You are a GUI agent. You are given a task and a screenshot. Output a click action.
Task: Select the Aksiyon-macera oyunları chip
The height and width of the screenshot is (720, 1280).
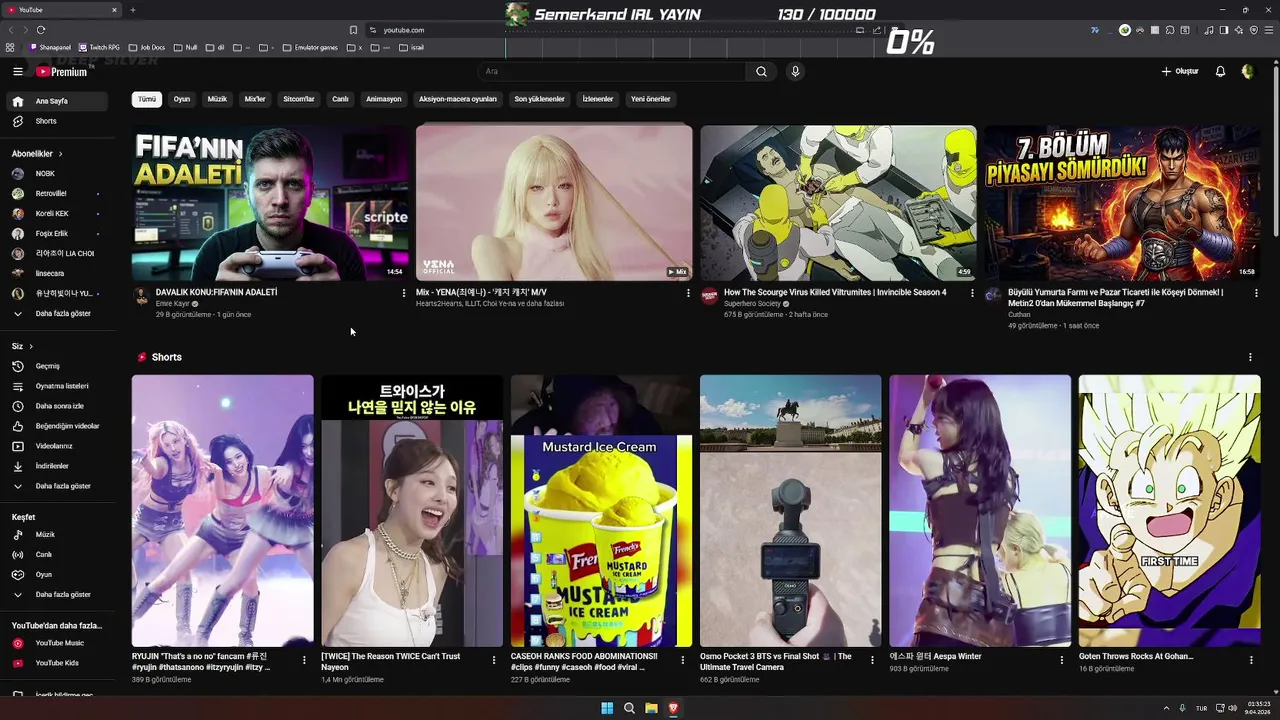pos(458,99)
